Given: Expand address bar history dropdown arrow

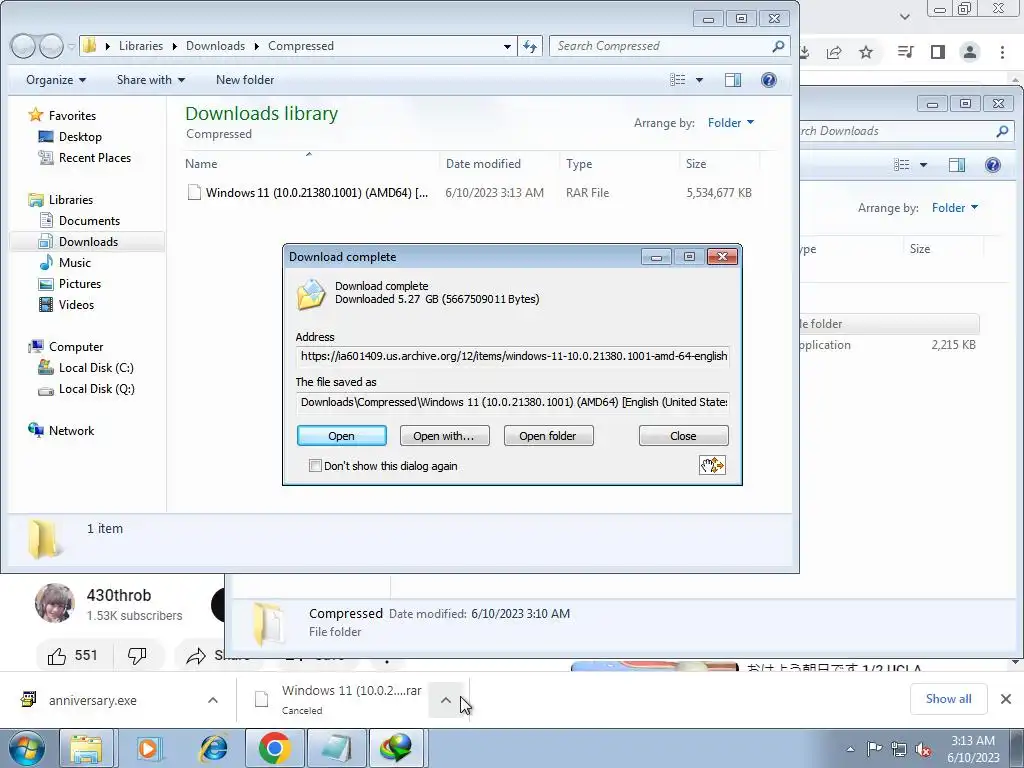Looking at the screenshot, I should coord(507,46).
